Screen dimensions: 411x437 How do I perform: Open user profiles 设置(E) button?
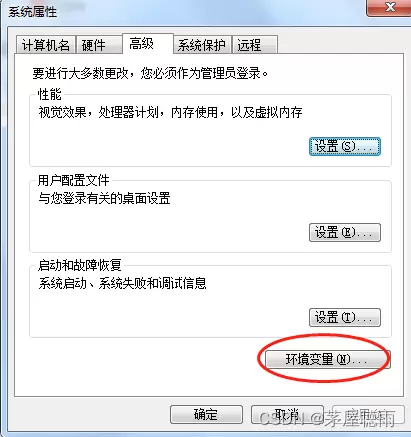[x=345, y=232]
